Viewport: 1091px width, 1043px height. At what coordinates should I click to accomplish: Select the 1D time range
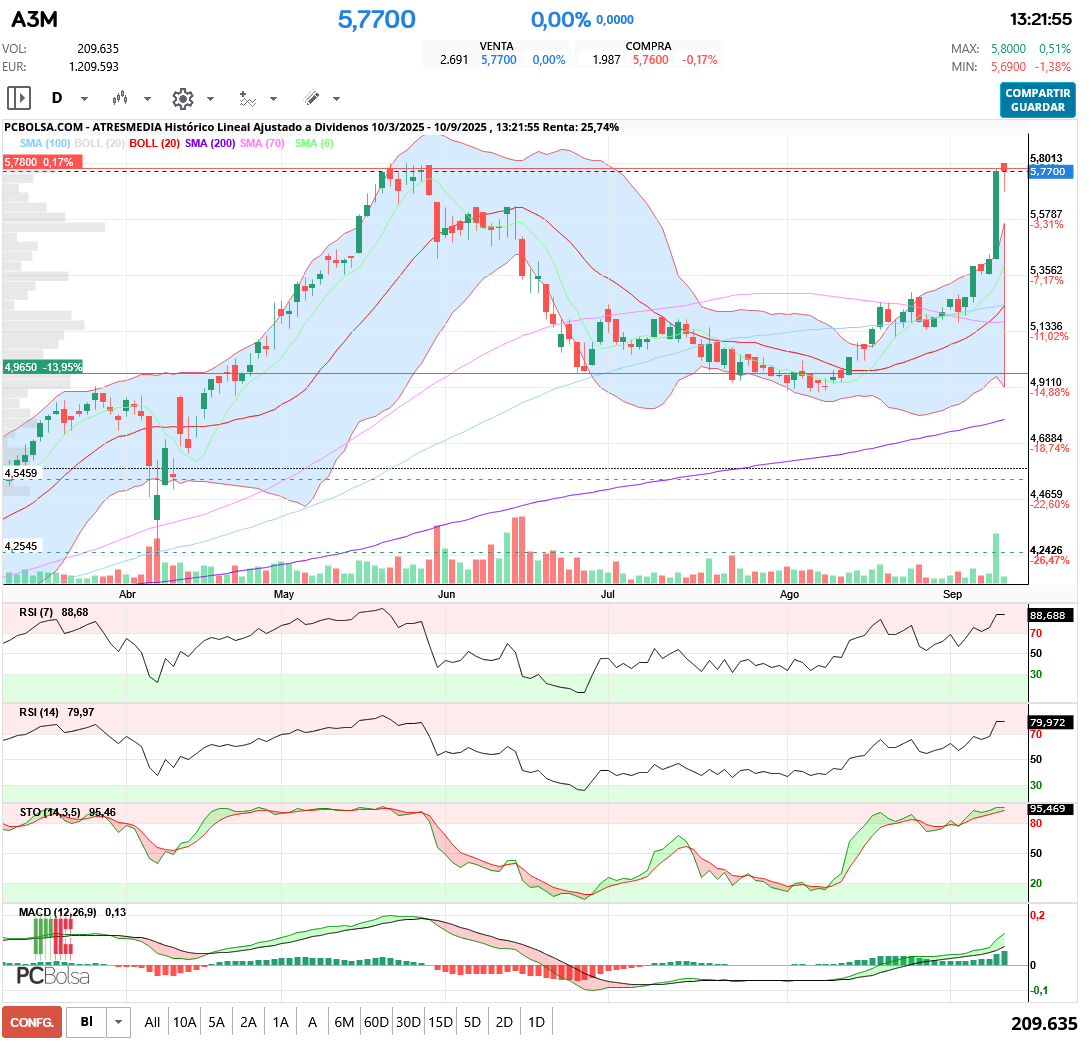pyautogui.click(x=536, y=1022)
